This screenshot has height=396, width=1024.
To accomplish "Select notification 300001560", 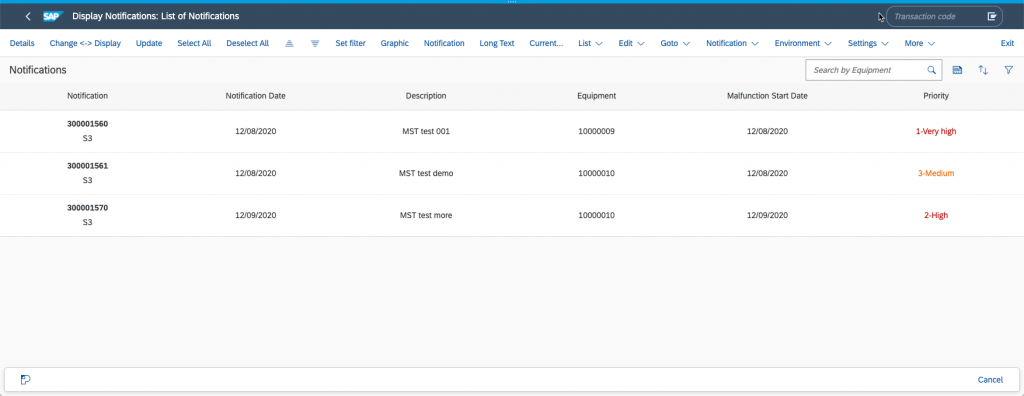I will [x=88, y=124].
